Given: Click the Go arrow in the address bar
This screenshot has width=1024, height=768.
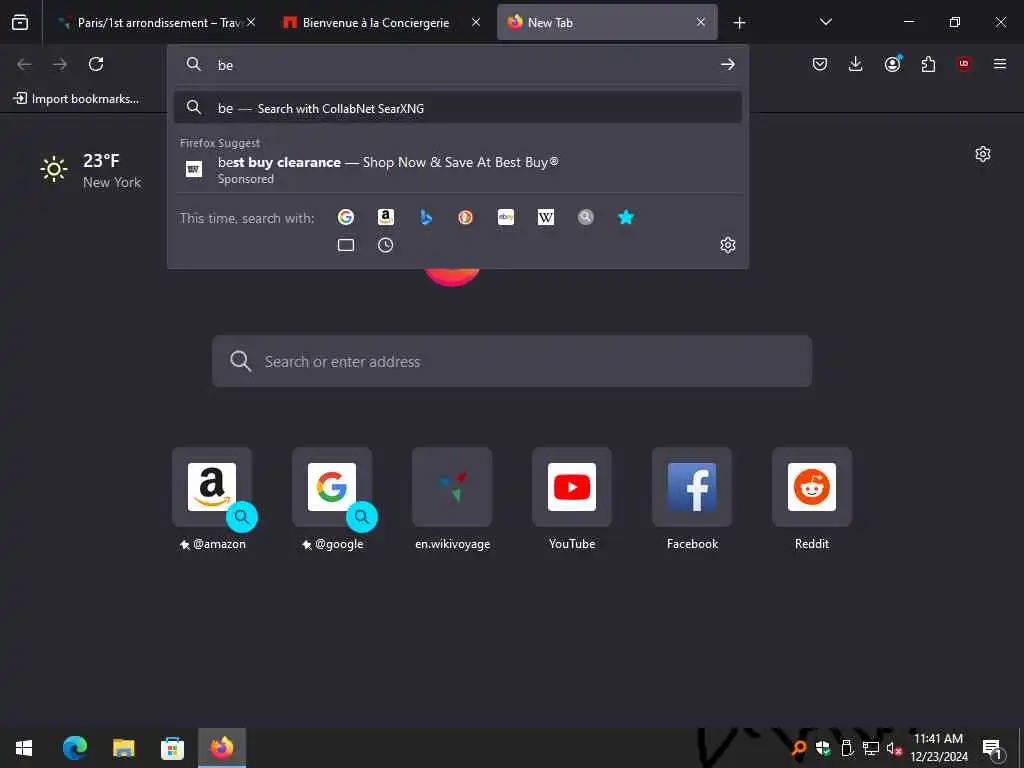Looking at the screenshot, I should (728, 64).
